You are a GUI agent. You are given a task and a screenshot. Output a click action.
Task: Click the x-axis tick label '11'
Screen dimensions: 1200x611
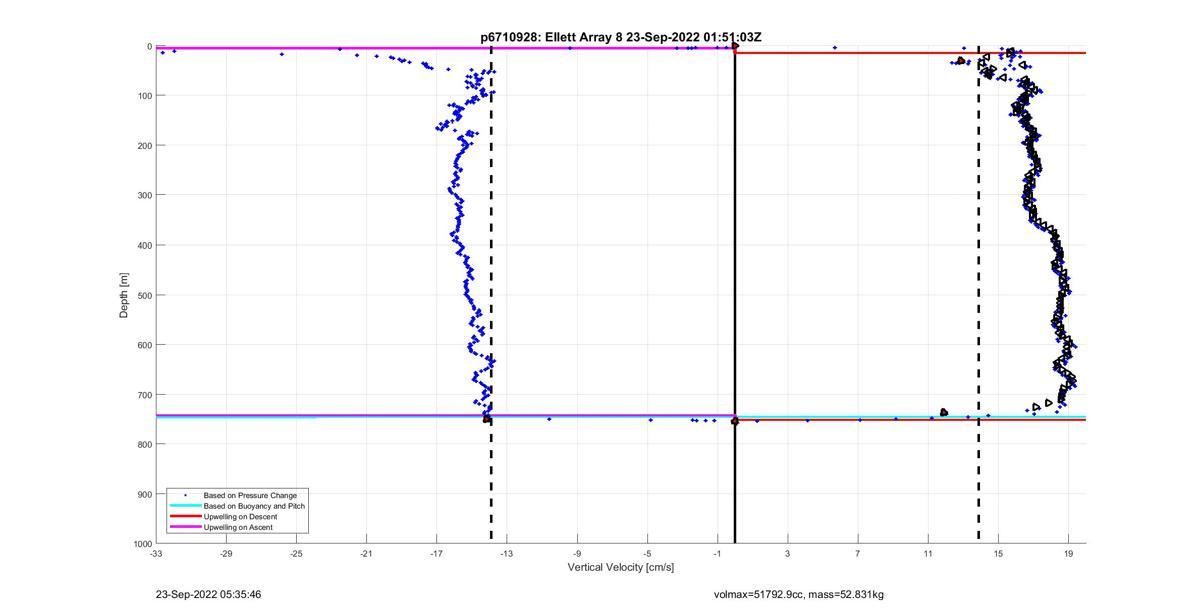pyautogui.click(x=928, y=553)
